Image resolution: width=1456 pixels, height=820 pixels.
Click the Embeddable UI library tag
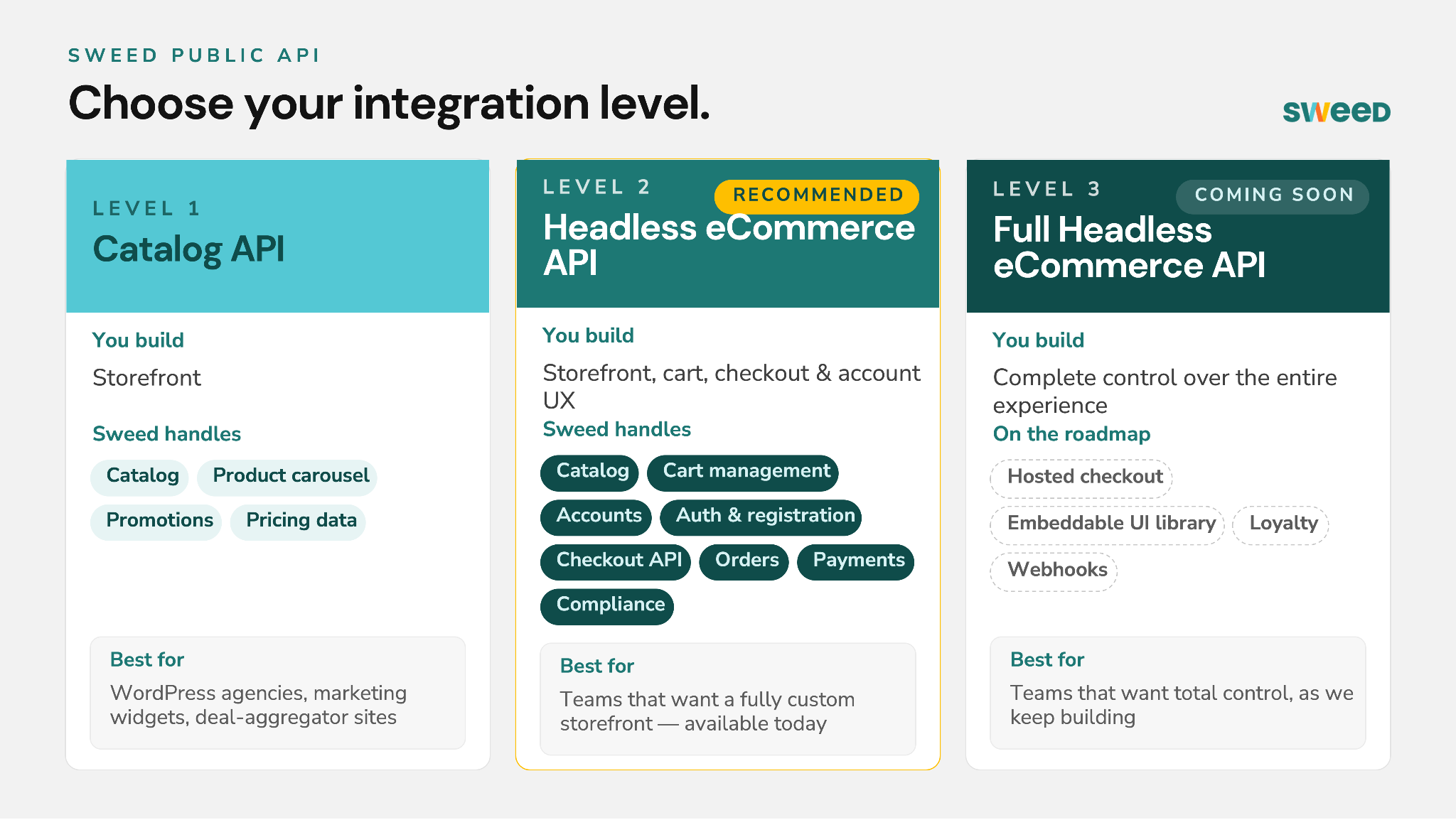tap(1108, 524)
